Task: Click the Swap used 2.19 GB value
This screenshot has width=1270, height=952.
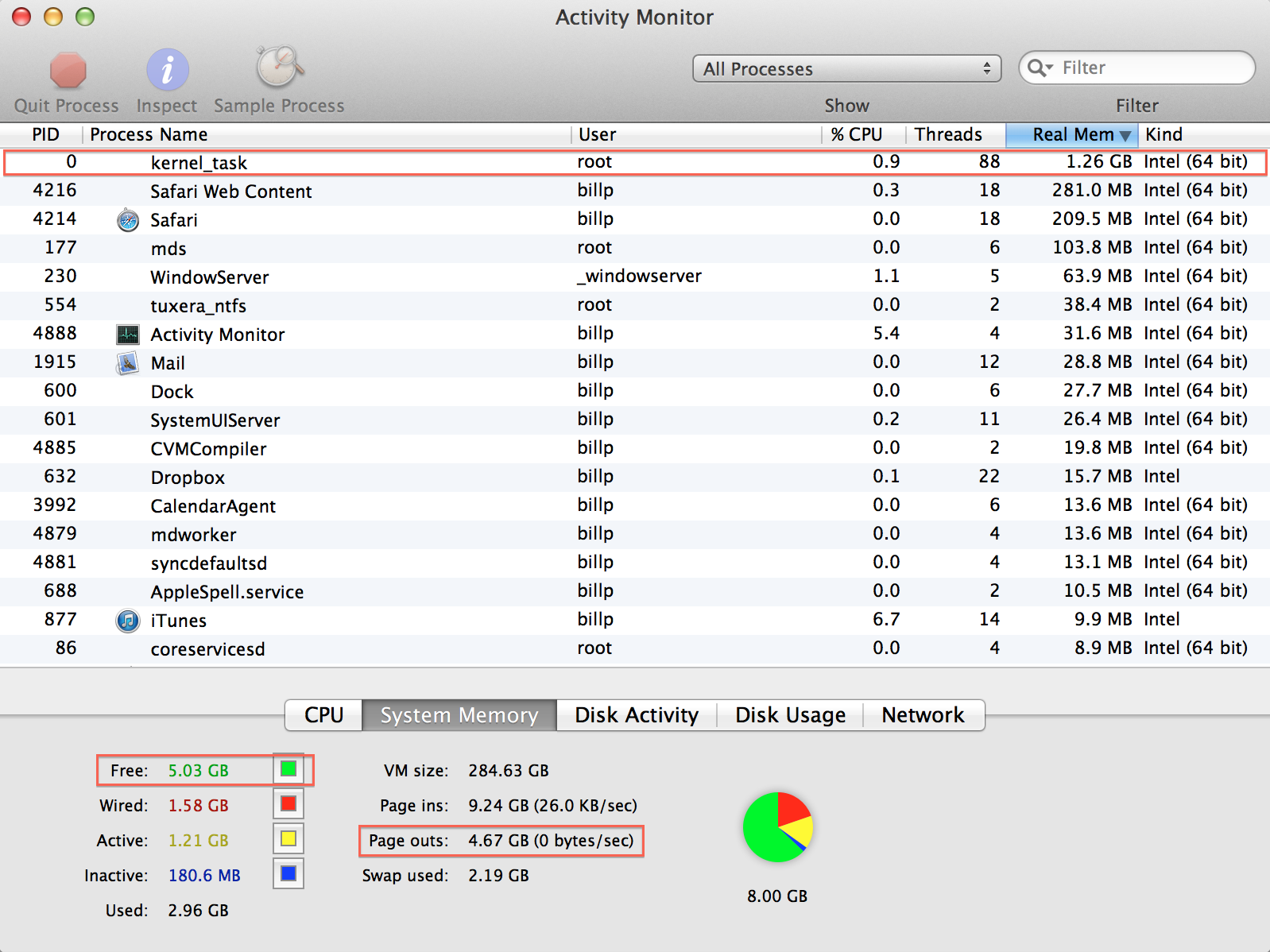Action: pyautogui.click(x=499, y=876)
